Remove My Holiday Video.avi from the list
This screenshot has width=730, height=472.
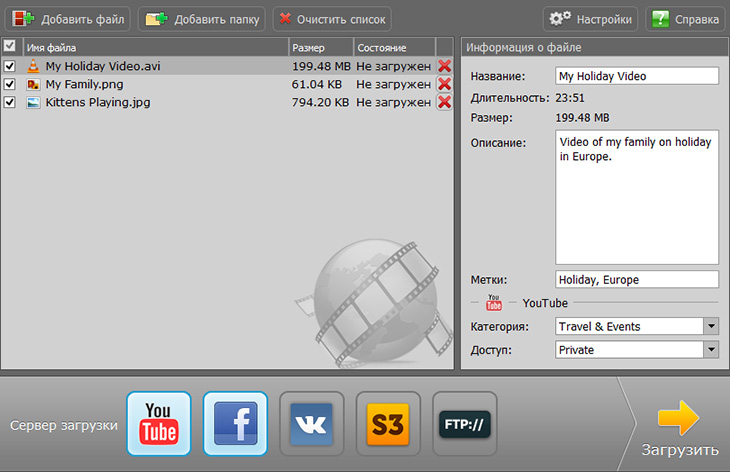(445, 66)
